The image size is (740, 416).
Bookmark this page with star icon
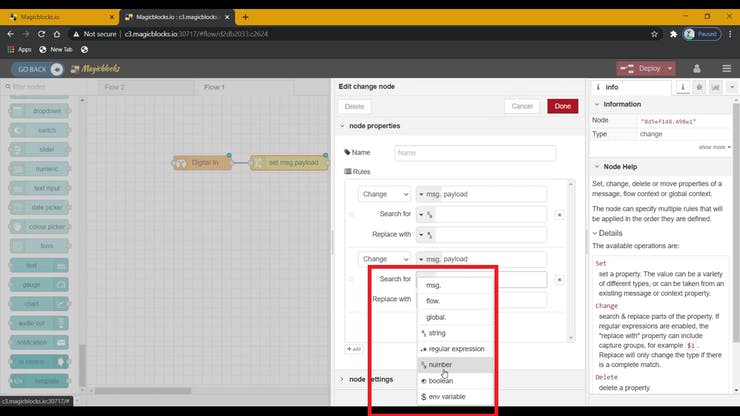coord(654,34)
